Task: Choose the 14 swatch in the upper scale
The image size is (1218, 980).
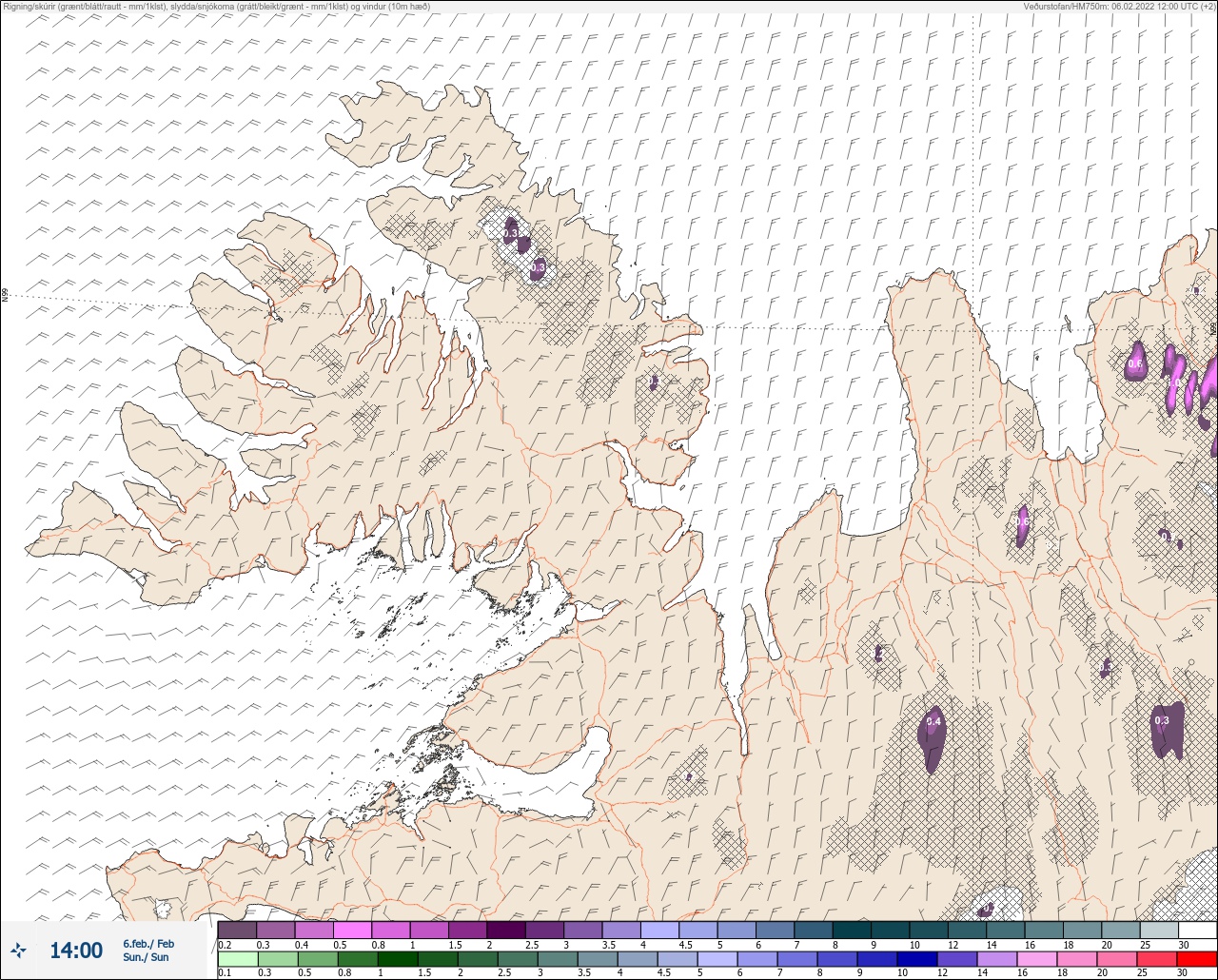Action: [x=1005, y=930]
